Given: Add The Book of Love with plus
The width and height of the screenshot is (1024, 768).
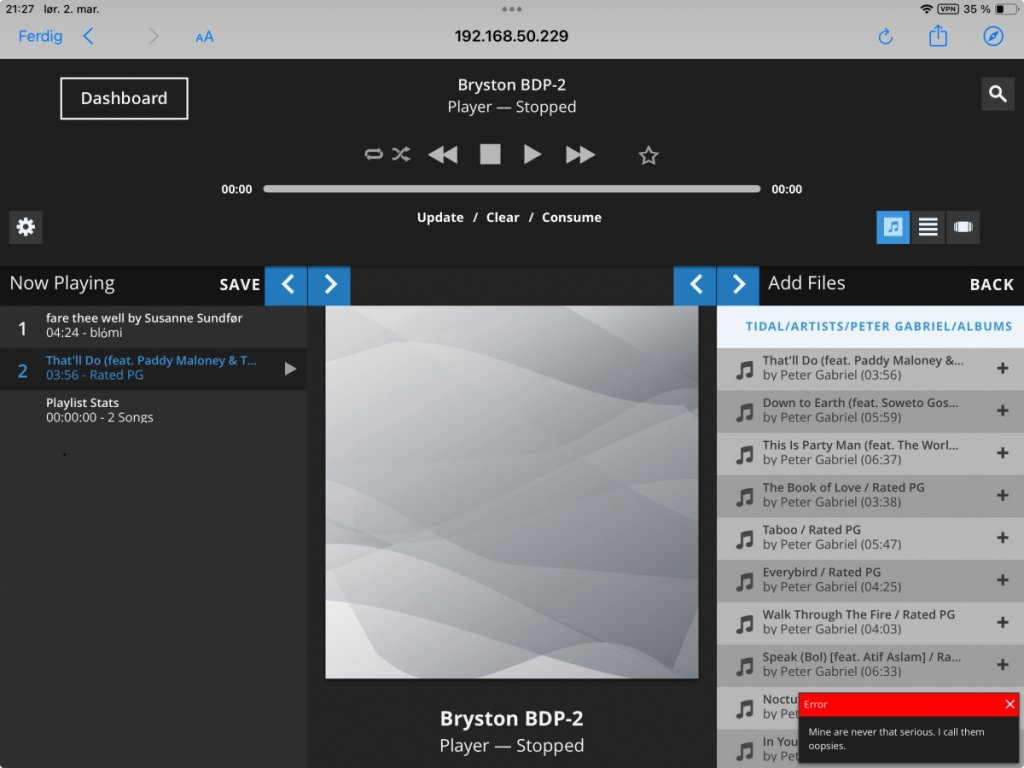Looking at the screenshot, I should [x=1002, y=495].
